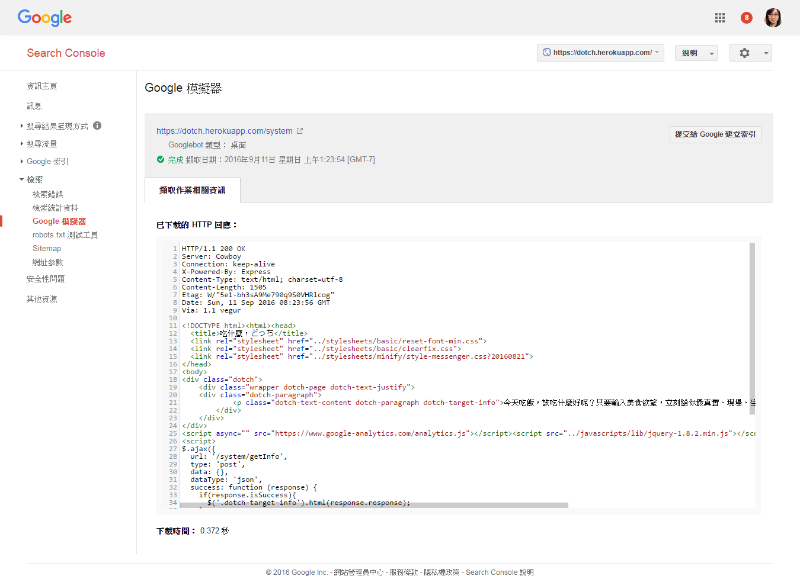The height and width of the screenshot is (579, 800).
Task: Open the dotch.herokuapp.com/system link
Action: tap(224, 131)
